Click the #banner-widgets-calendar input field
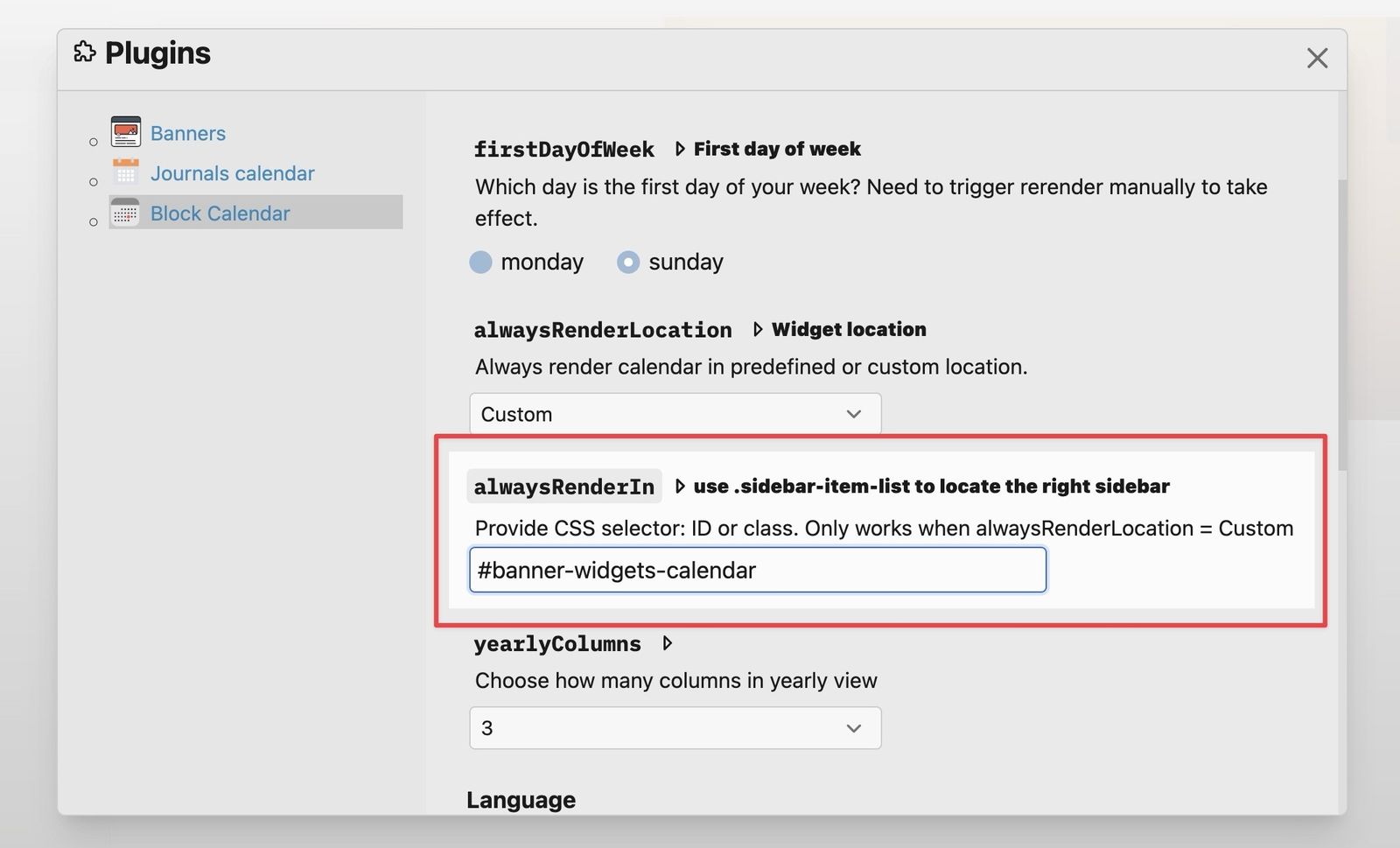The width and height of the screenshot is (1400, 848). [757, 570]
